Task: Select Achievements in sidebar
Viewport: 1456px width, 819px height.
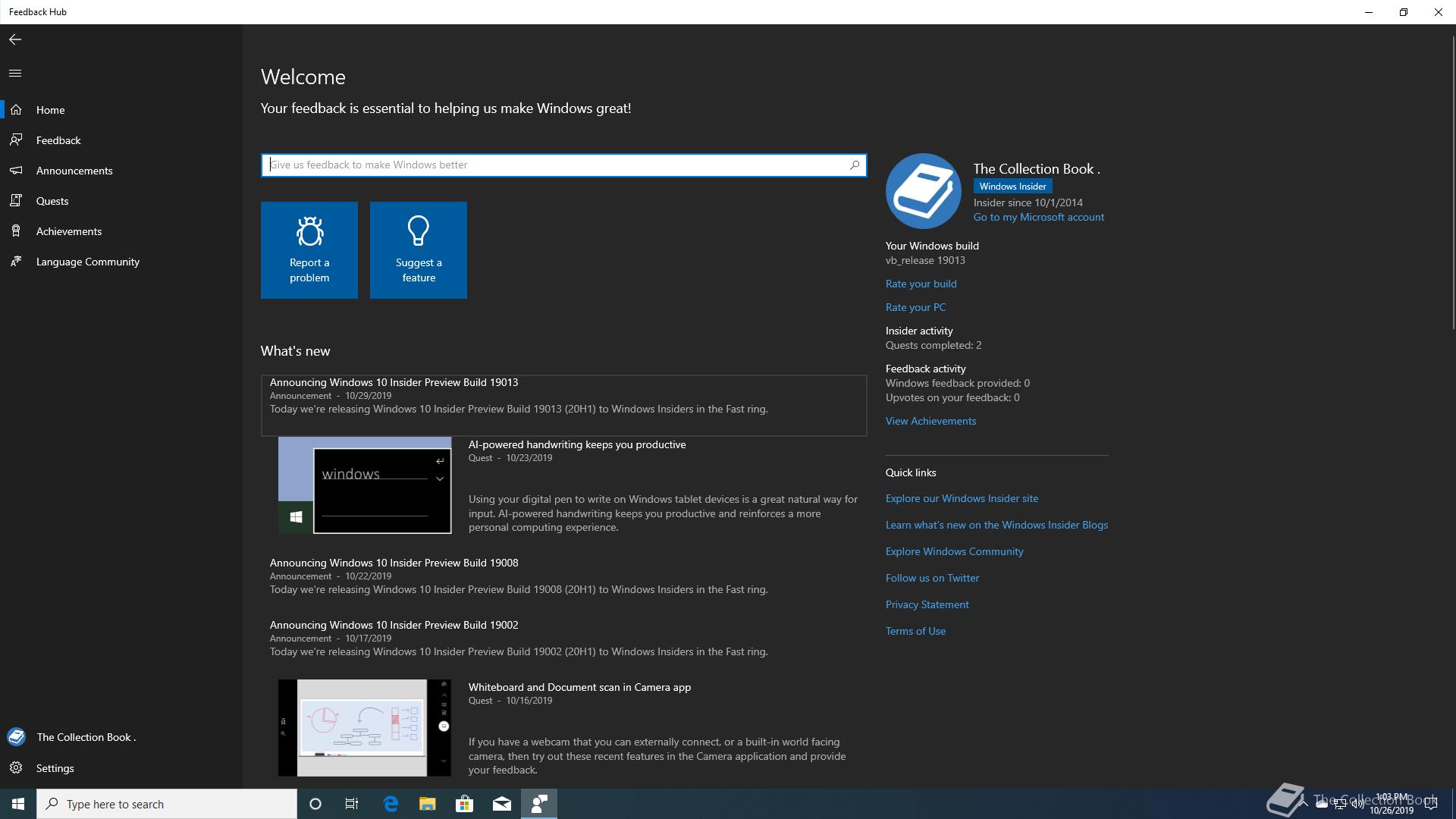Action: (69, 231)
